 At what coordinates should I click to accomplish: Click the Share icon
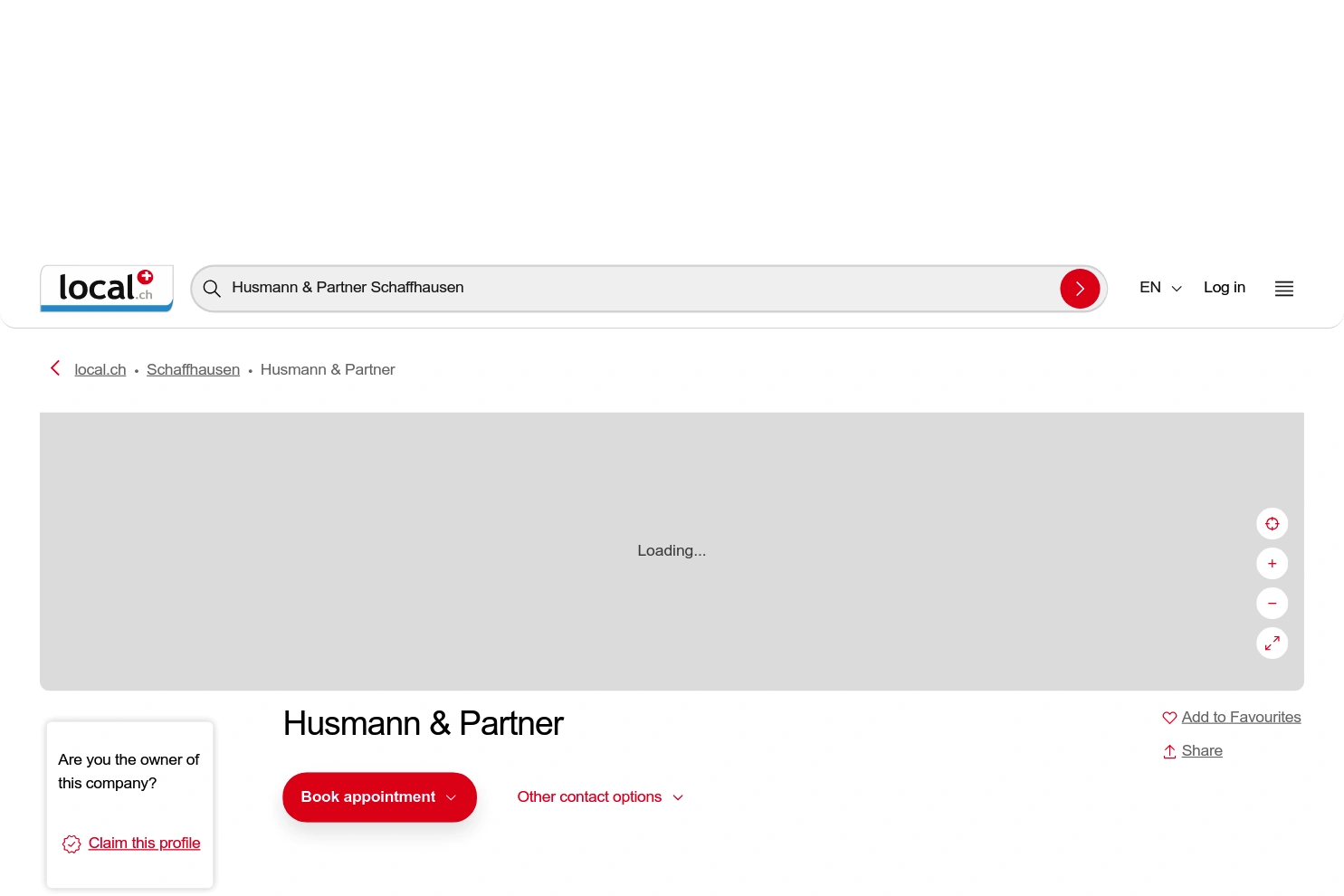1168,750
